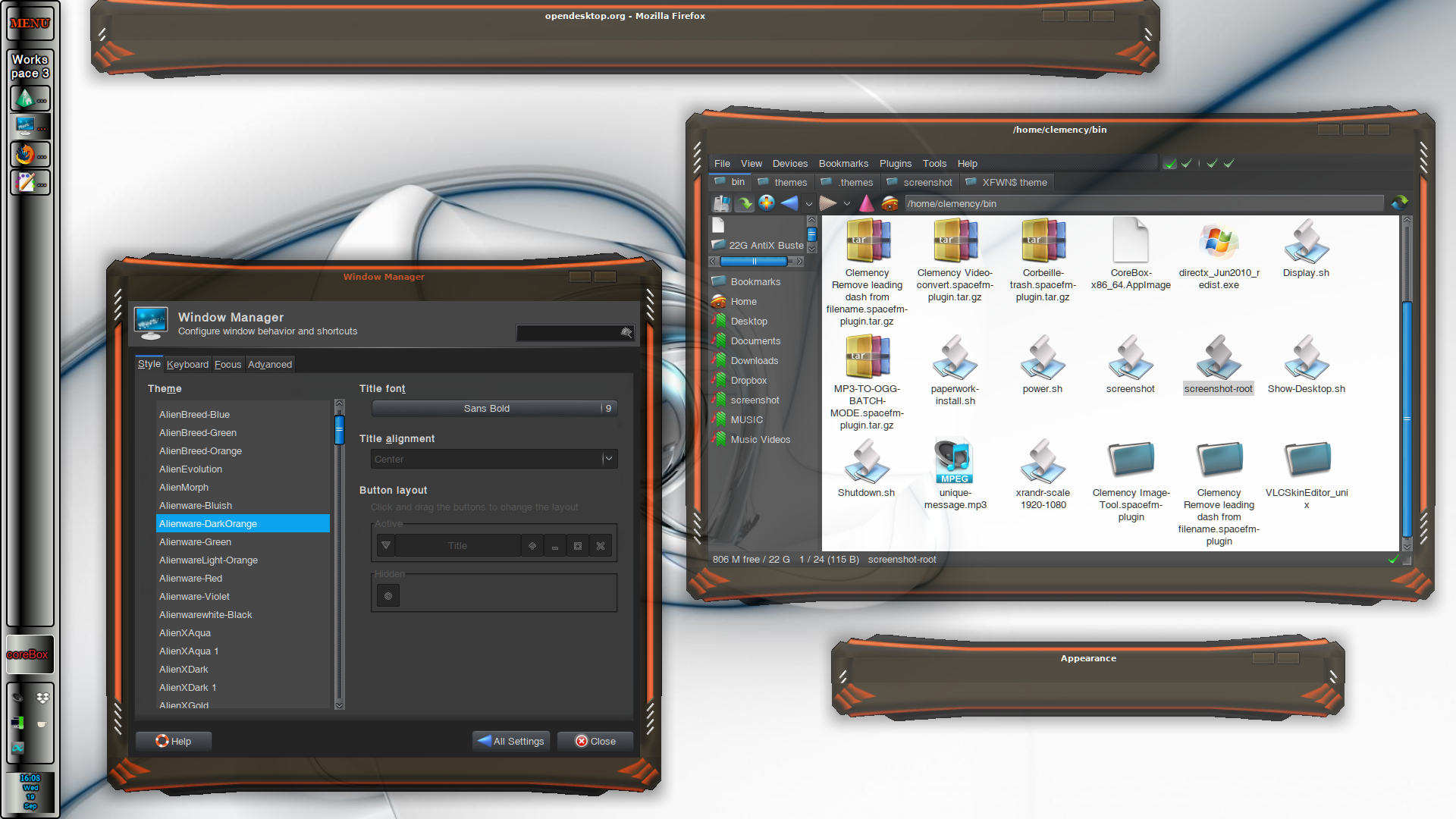Open a new tab with the plus toolbar icon

(x=767, y=203)
